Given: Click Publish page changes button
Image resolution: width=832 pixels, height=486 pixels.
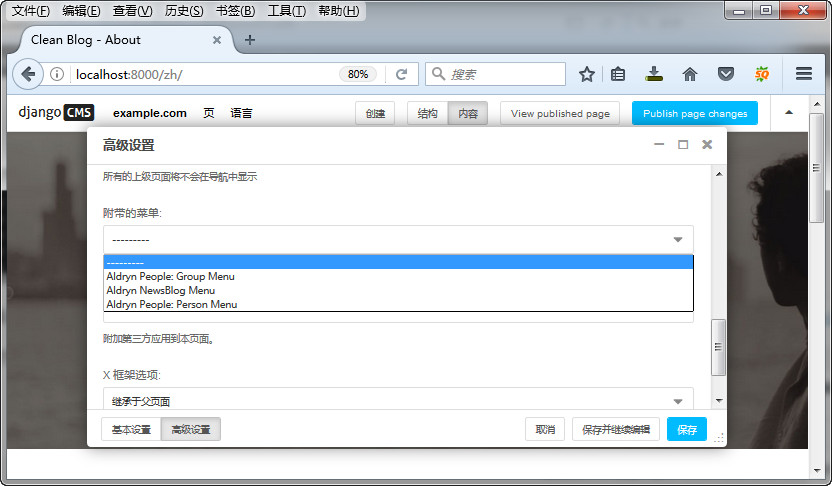Looking at the screenshot, I should (695, 113).
